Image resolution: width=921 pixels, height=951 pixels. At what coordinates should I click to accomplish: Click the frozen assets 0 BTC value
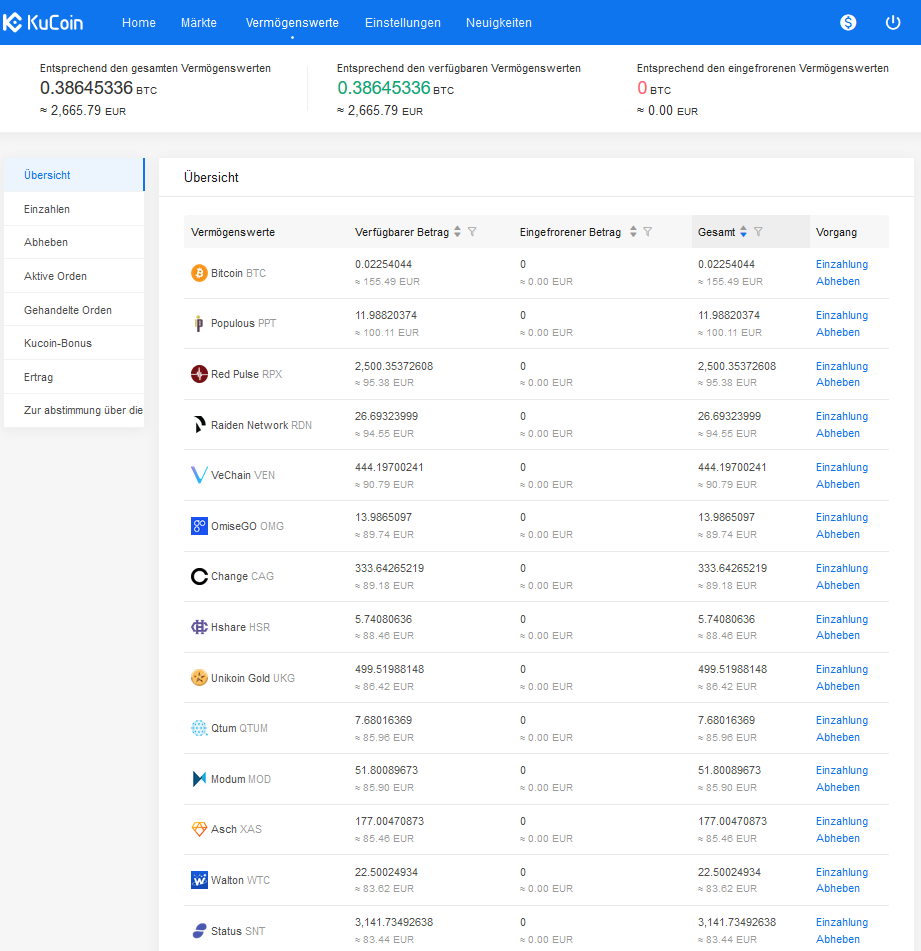pos(654,89)
